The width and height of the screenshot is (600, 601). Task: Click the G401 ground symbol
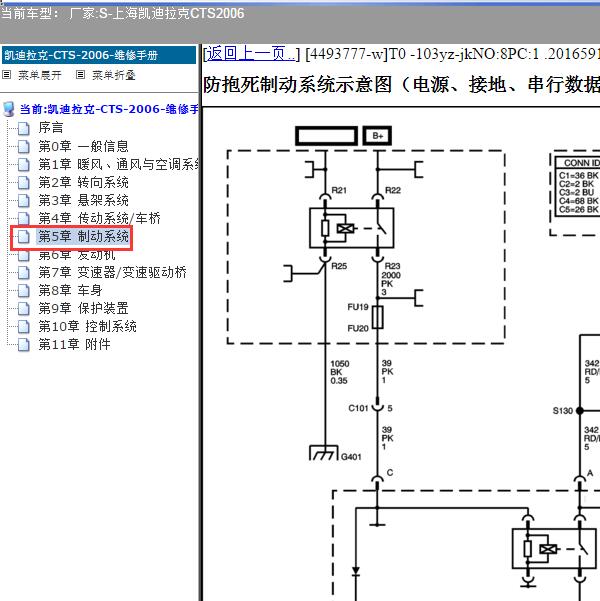tap(324, 453)
